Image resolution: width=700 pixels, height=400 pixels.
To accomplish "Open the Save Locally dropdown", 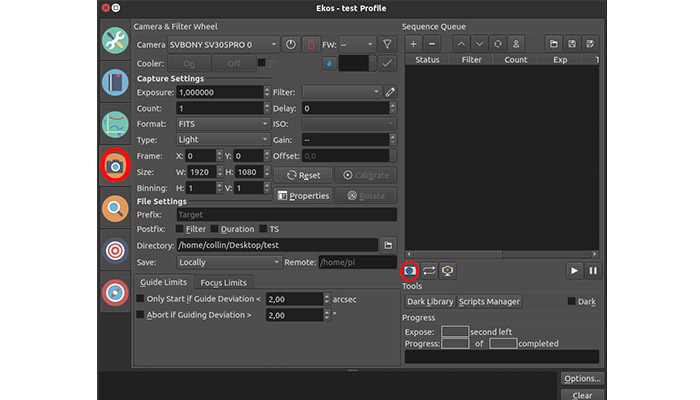I will pyautogui.click(x=222, y=262).
